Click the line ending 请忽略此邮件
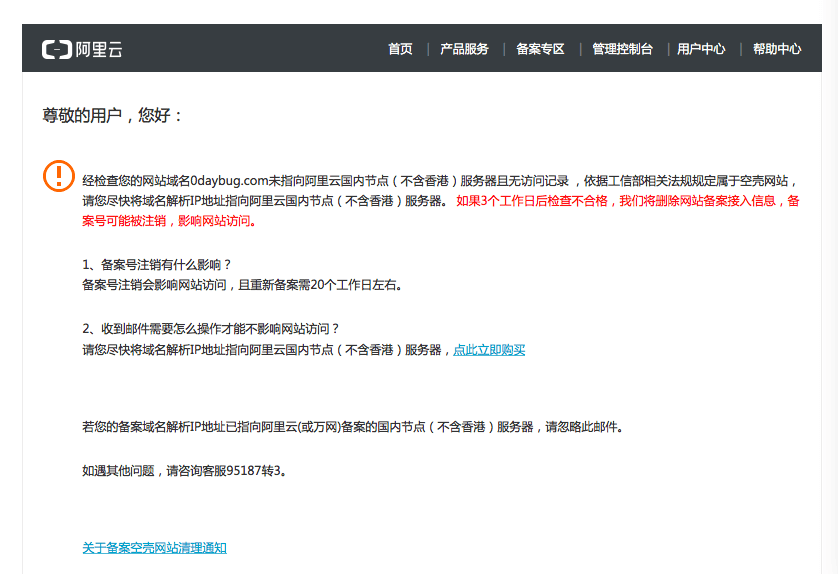Screen dimensions: 838x574 click(x=353, y=427)
